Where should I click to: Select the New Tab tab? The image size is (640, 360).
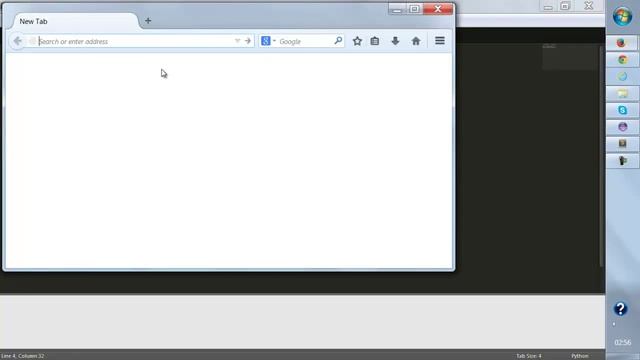[76, 21]
